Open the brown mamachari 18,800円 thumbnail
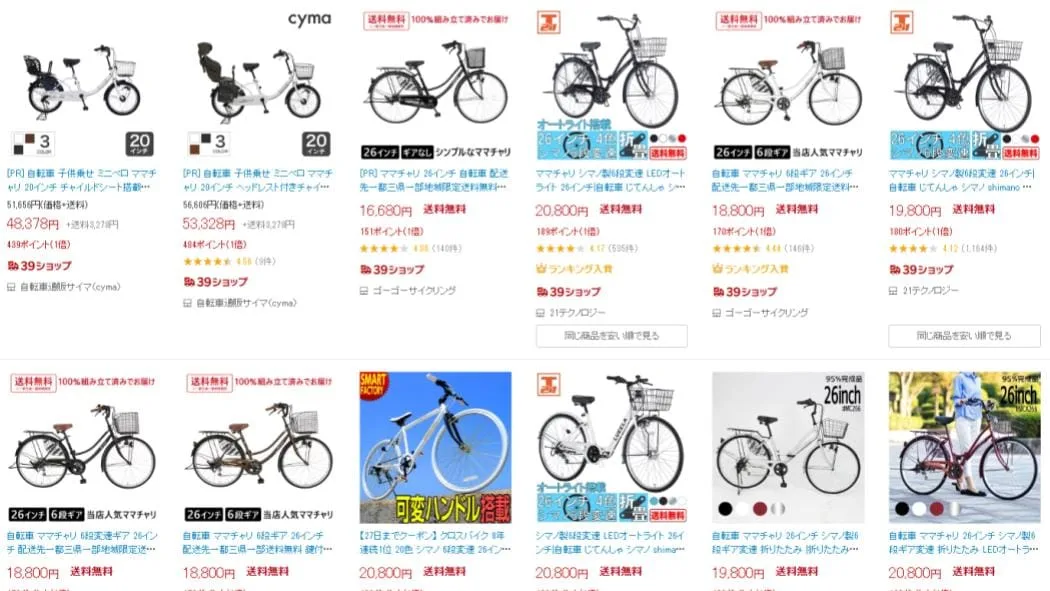Viewport: 1050px width, 591px height. 258,447
